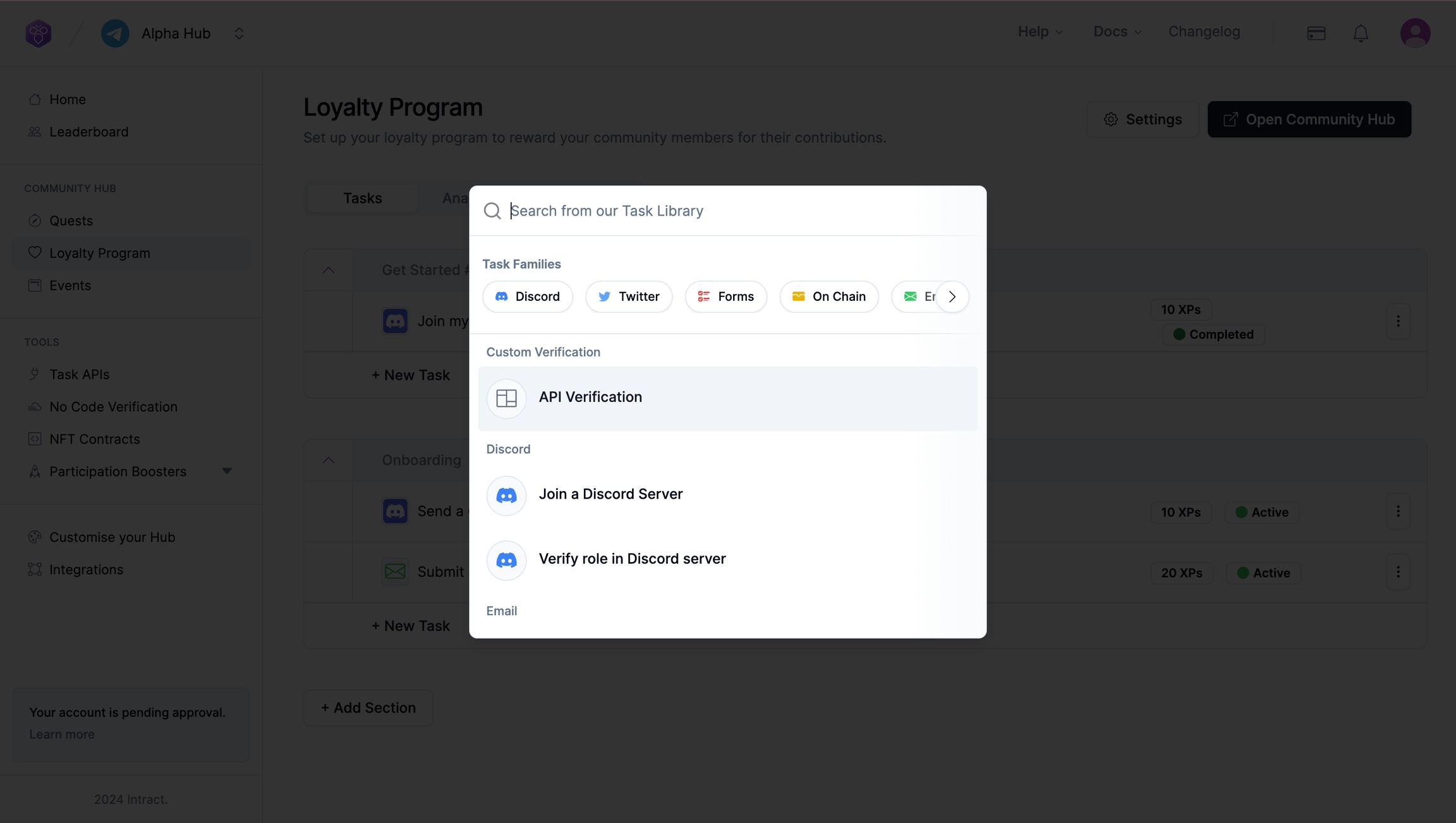
Task: Filter by Twitter task family
Action: click(629, 296)
